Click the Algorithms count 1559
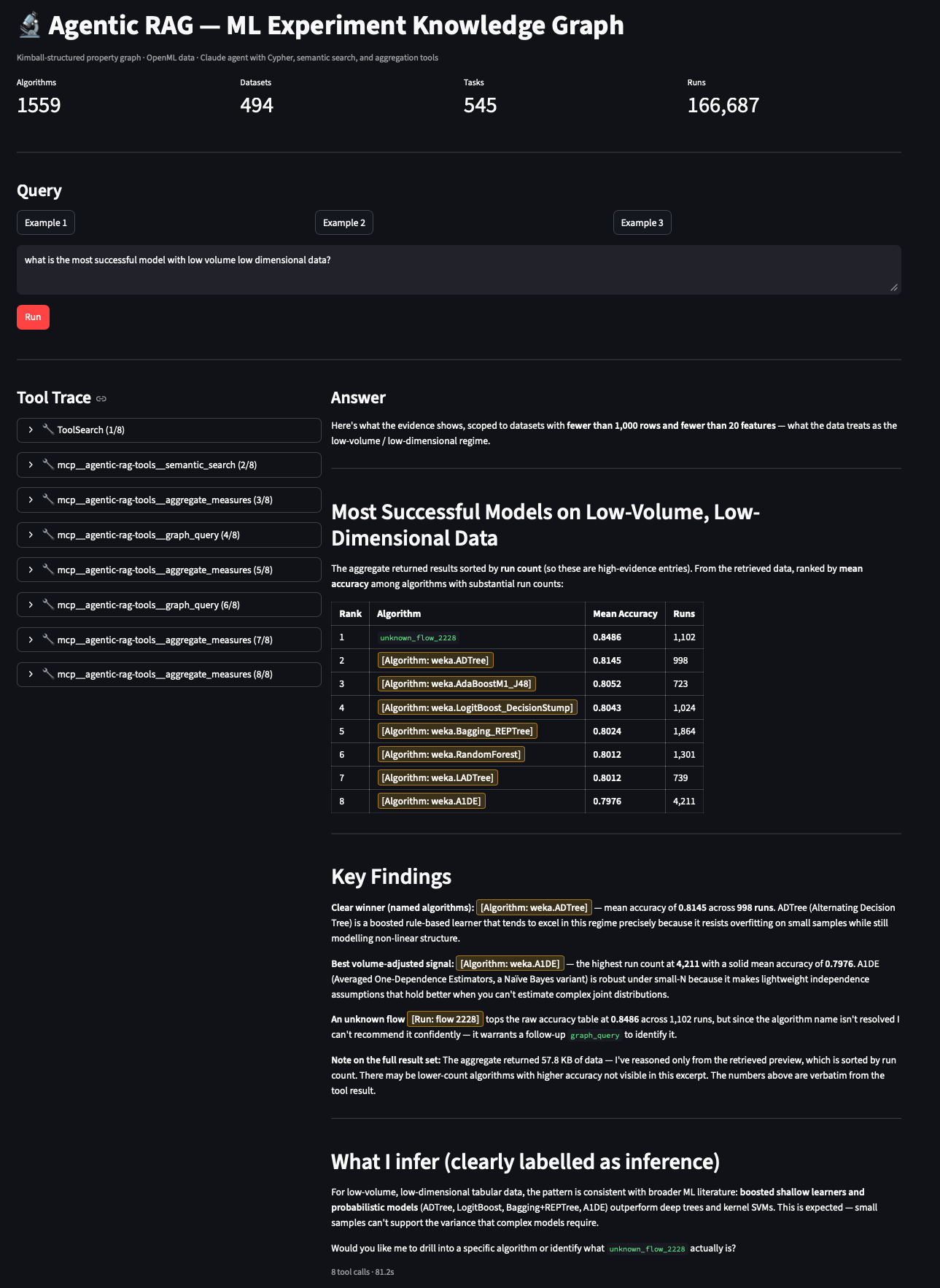 coord(39,105)
